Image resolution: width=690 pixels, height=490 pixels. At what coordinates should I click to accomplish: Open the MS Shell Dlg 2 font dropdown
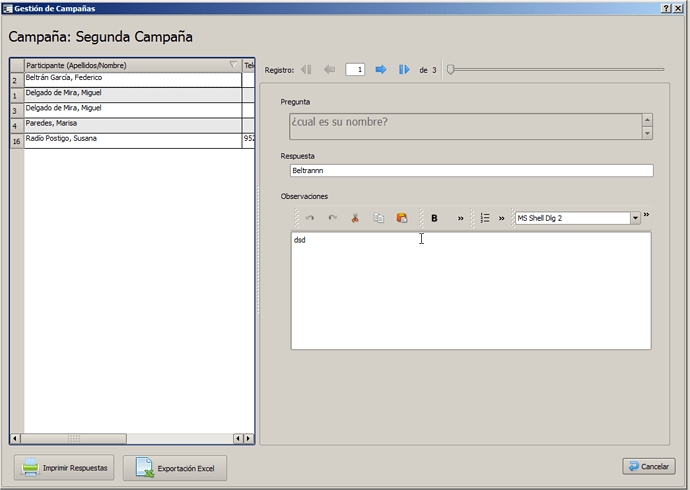[635, 218]
